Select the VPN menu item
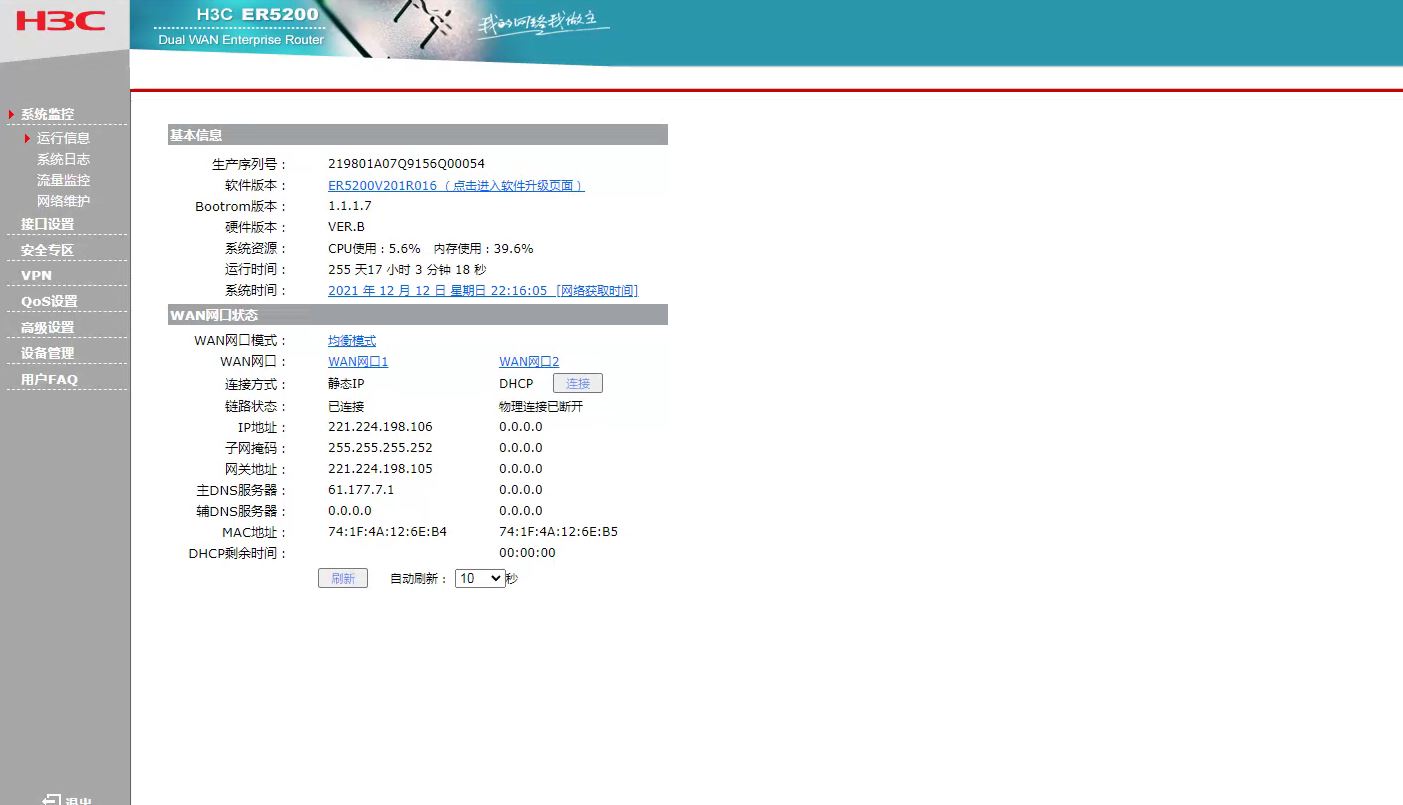Viewport: 1403px width, 805px height. tap(36, 275)
